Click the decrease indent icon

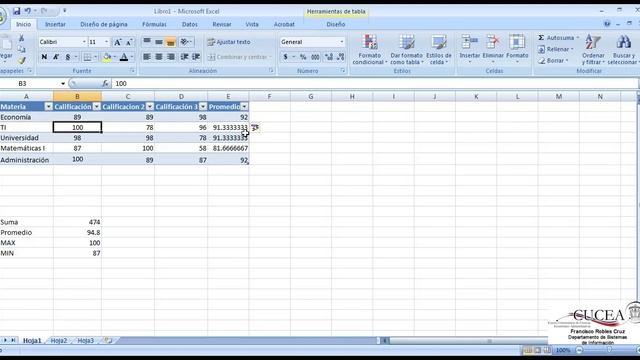pos(184,57)
